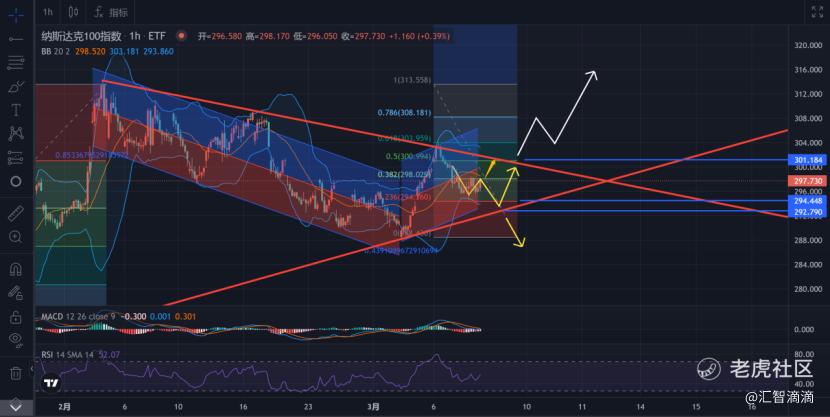Click the red market status dot
Image resolution: width=830 pixels, height=417 pixels.
pos(182,36)
